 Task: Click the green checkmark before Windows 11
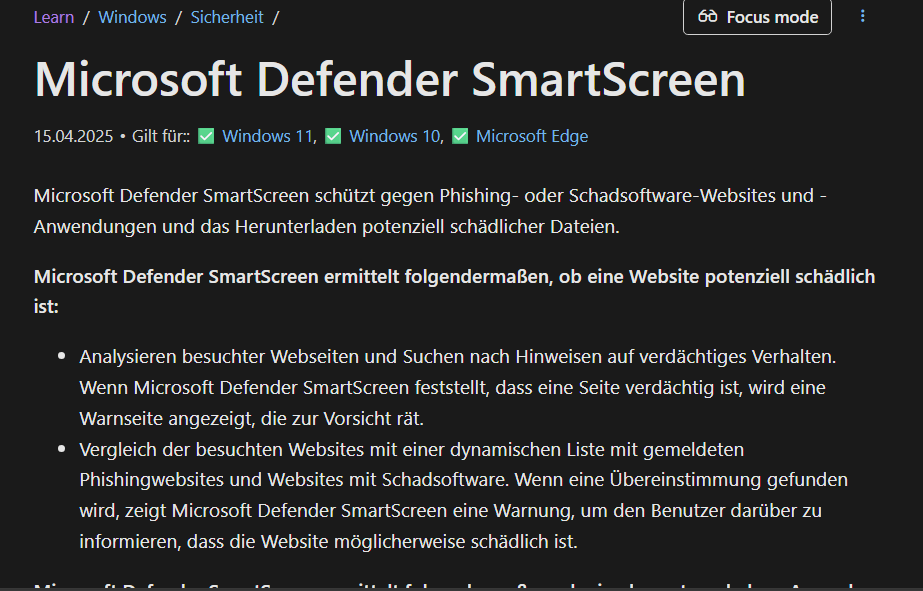coord(206,136)
